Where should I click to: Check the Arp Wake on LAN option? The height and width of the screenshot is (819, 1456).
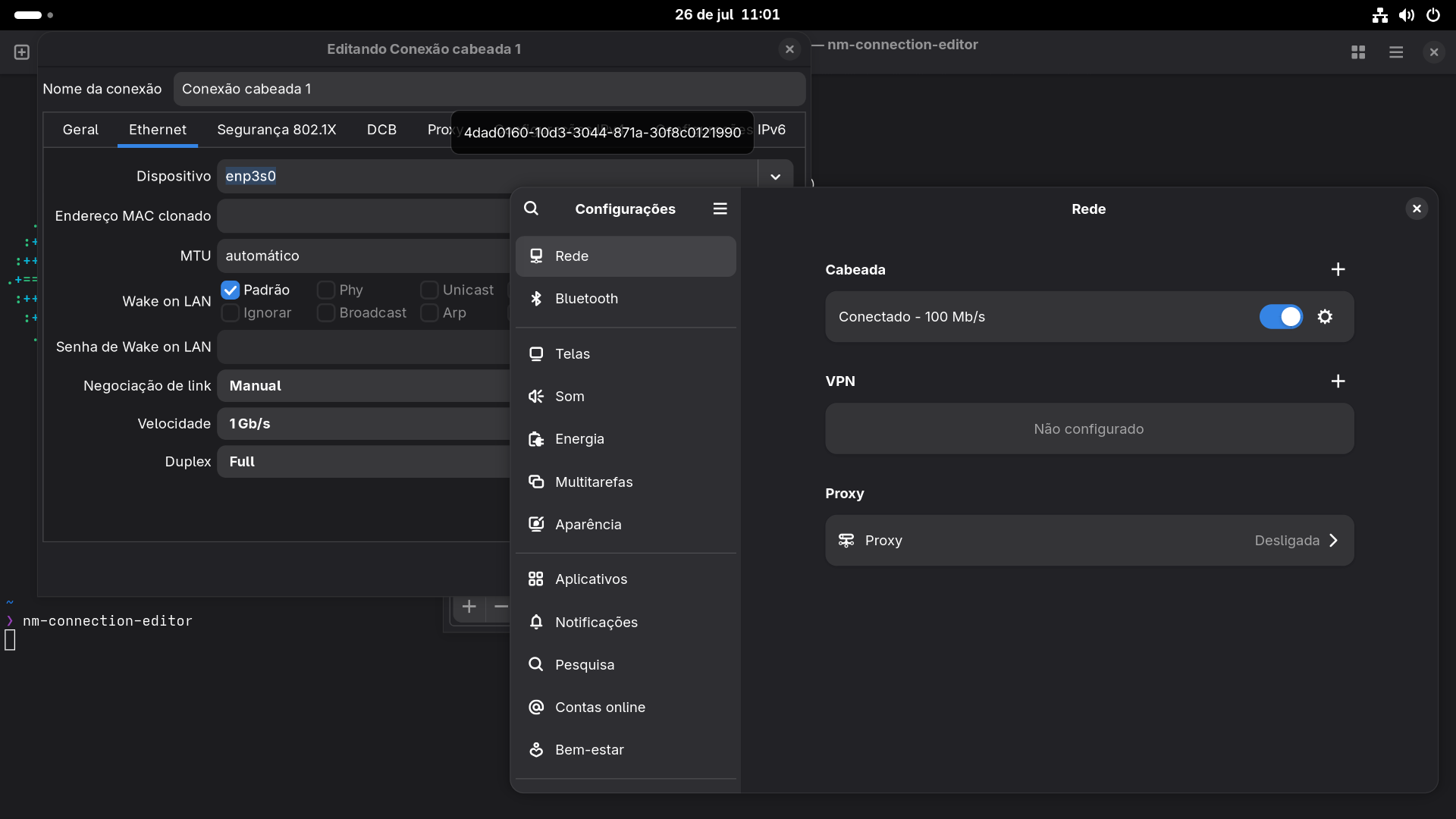429,313
